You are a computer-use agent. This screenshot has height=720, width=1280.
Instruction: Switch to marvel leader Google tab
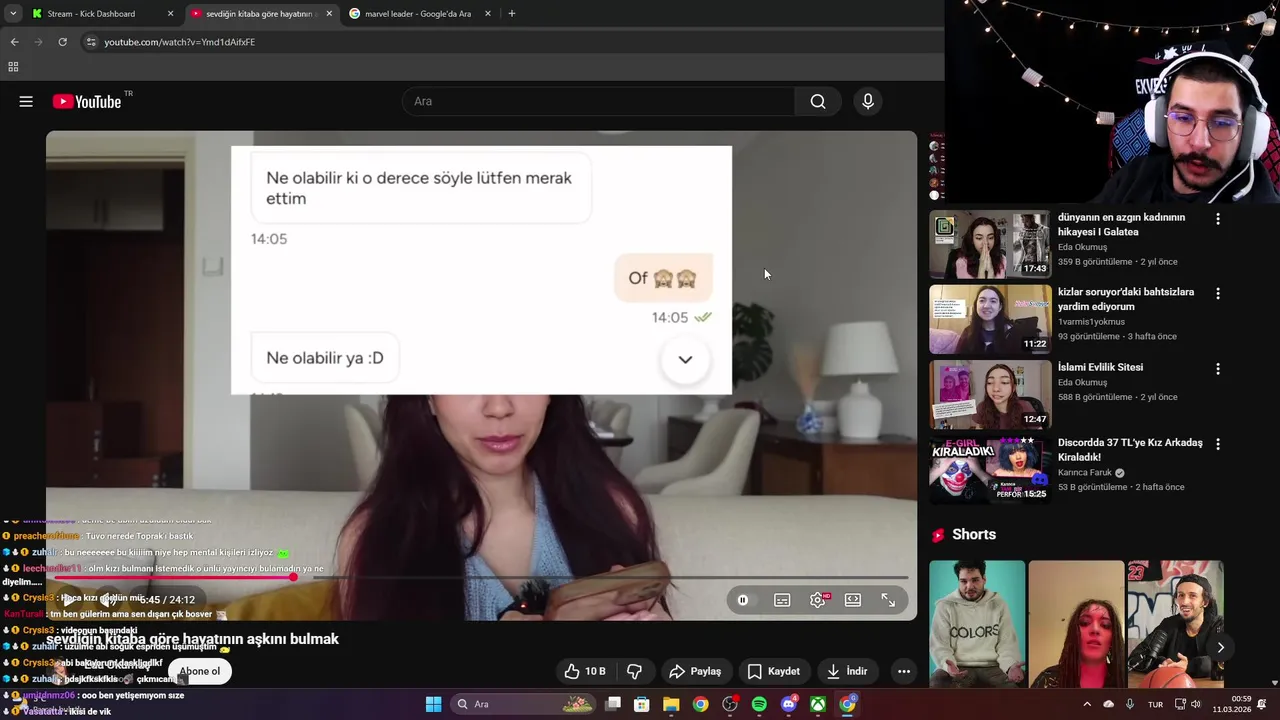(x=418, y=14)
